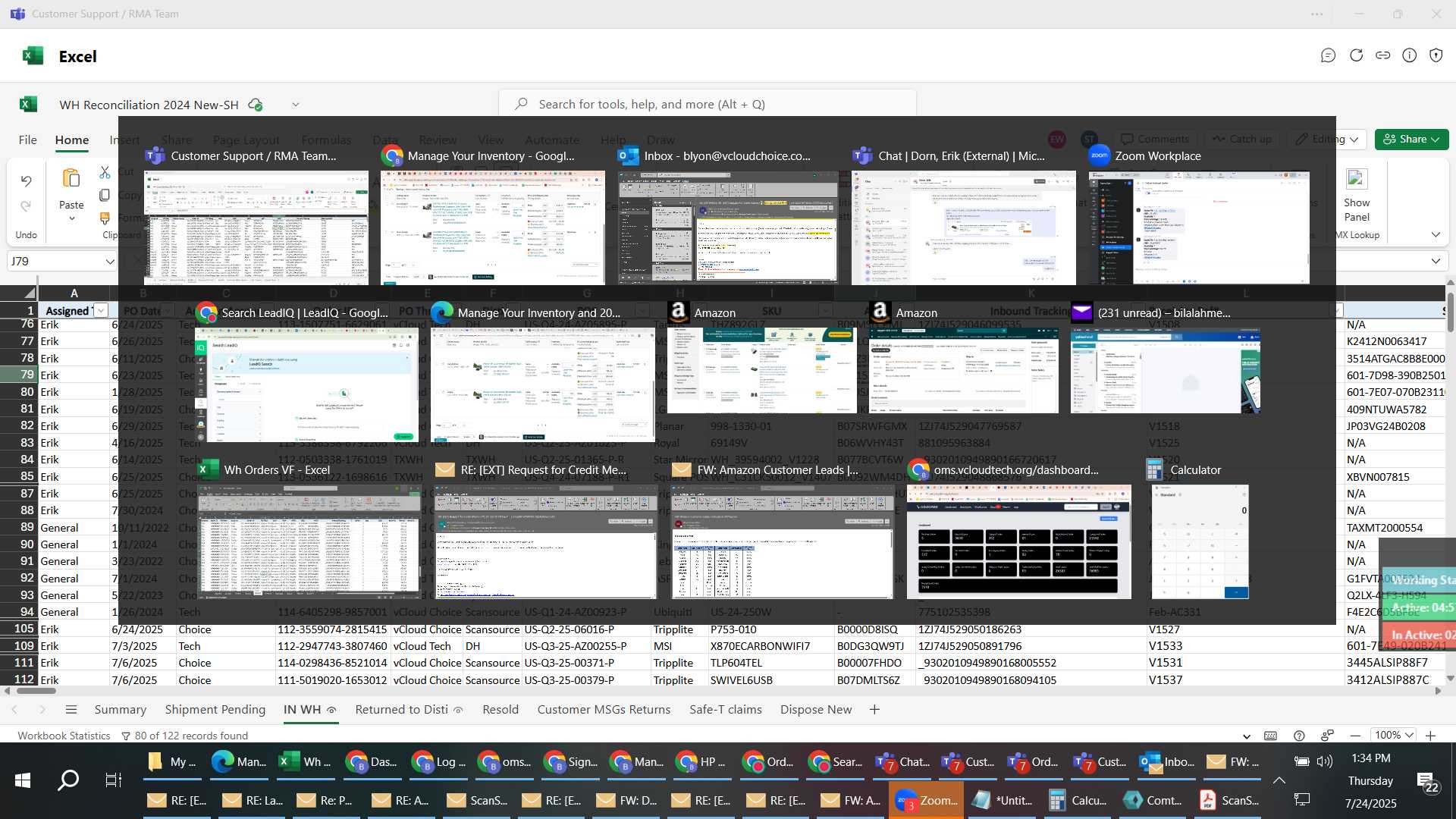The width and height of the screenshot is (1456, 819).
Task: Open Windows taskbar search
Action: (68, 780)
